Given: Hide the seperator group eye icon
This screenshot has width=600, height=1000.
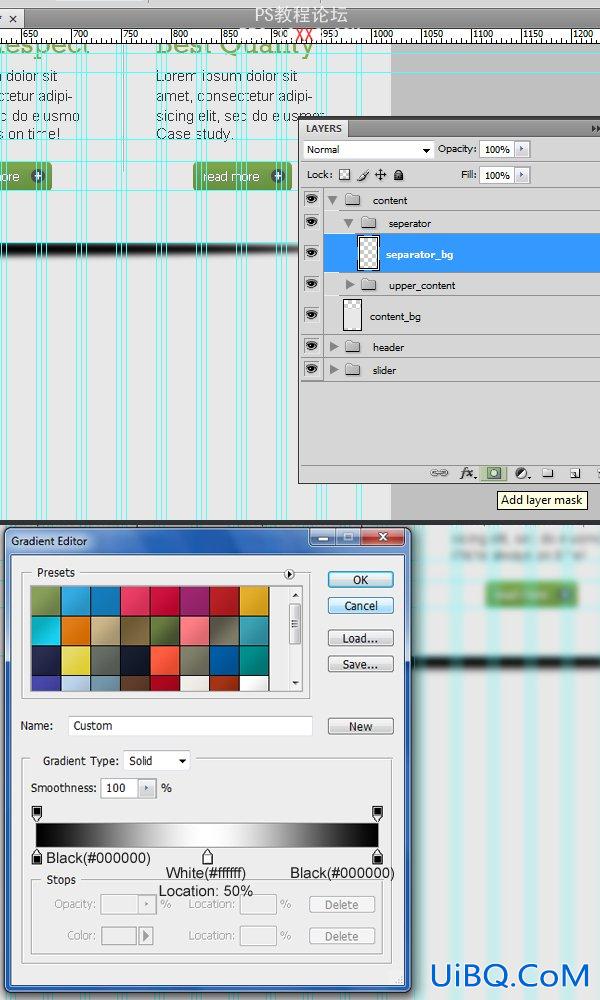Looking at the screenshot, I should point(311,222).
